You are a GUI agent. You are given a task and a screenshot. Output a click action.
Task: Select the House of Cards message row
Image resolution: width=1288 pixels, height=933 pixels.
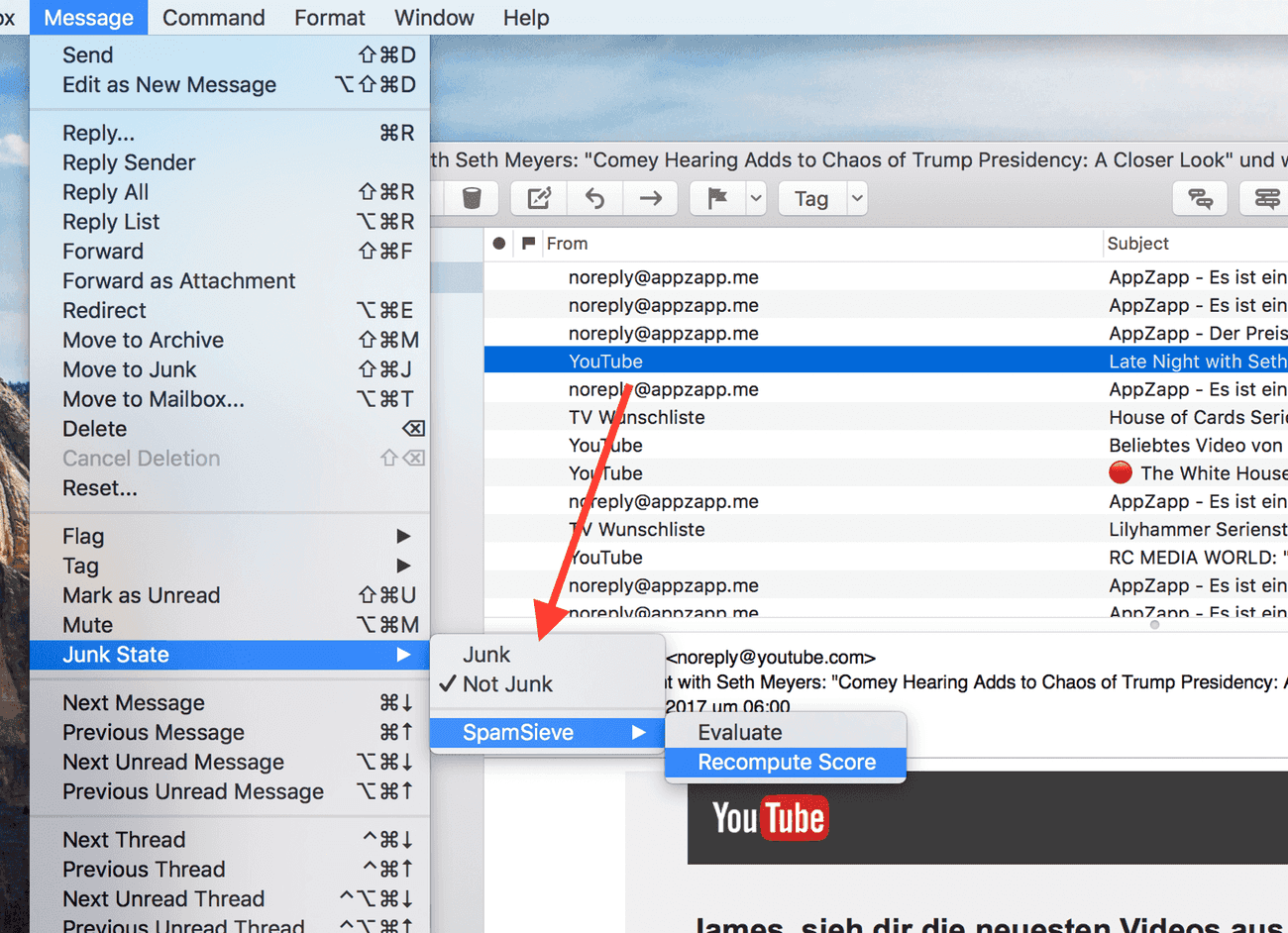pos(886,417)
